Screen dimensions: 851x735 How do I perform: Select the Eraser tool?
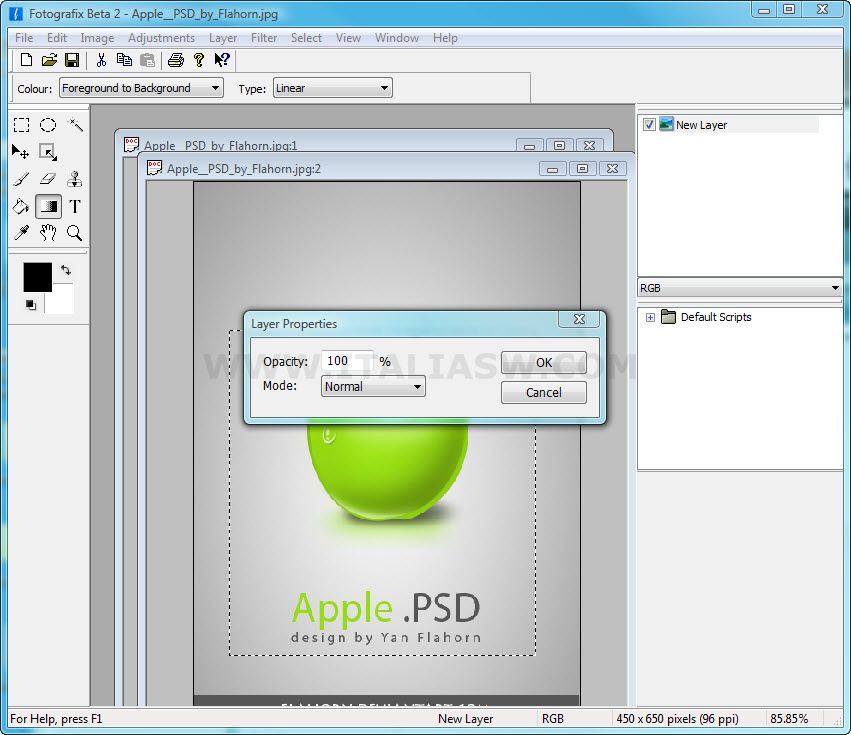[48, 179]
